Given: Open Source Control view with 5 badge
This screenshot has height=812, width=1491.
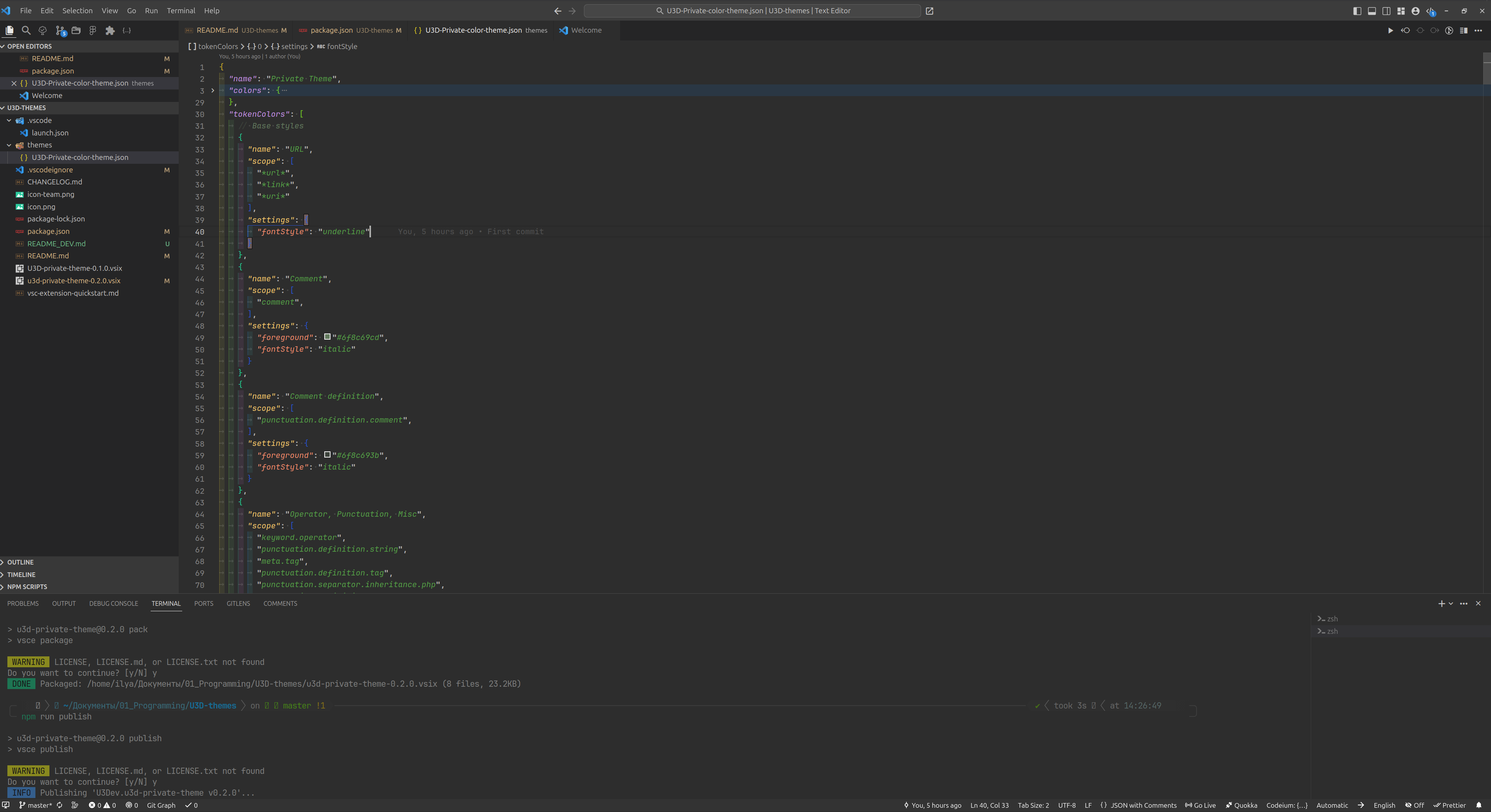Looking at the screenshot, I should click(x=60, y=31).
